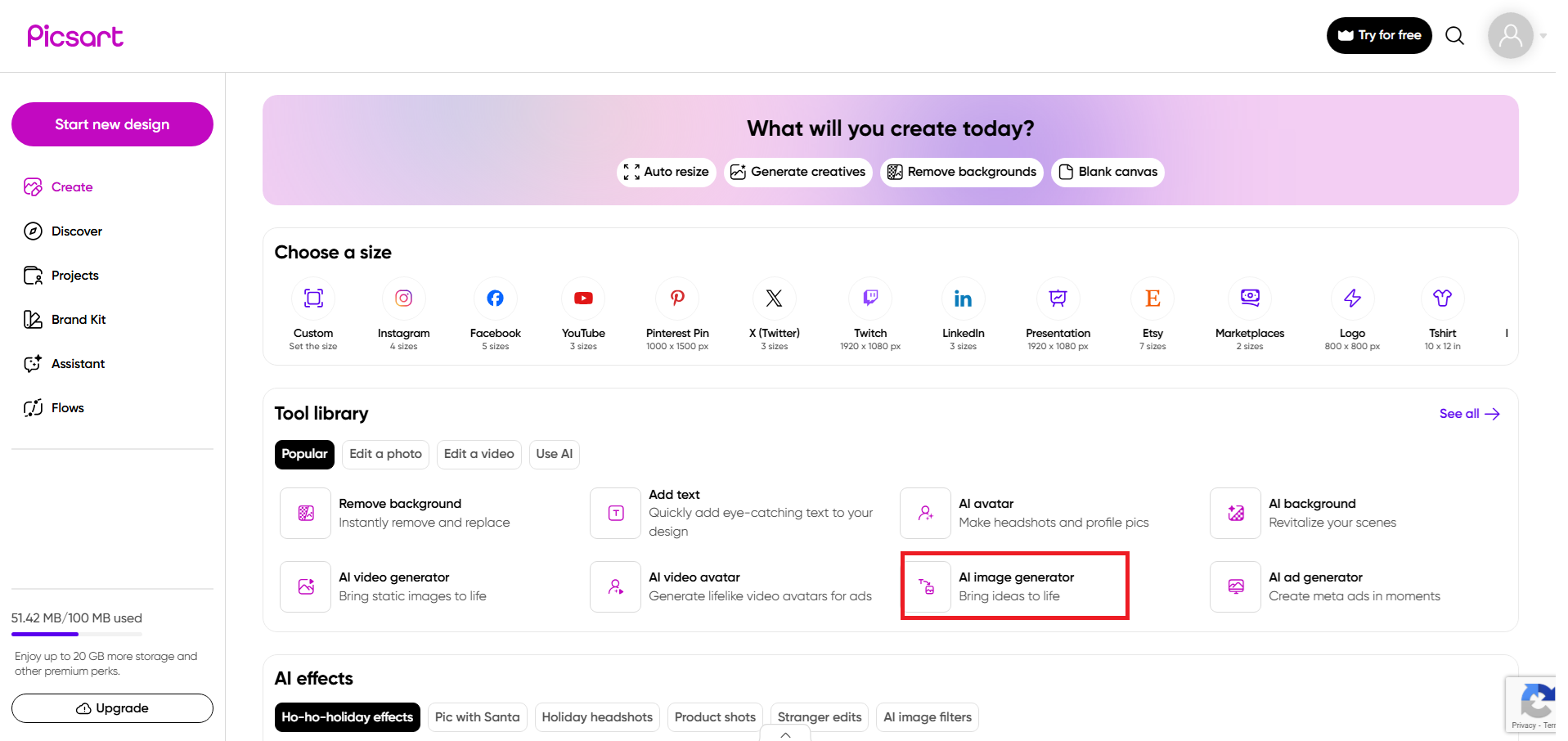Viewport: 1568px width, 741px height.
Task: Select the AI avatar tool
Action: 986,512
